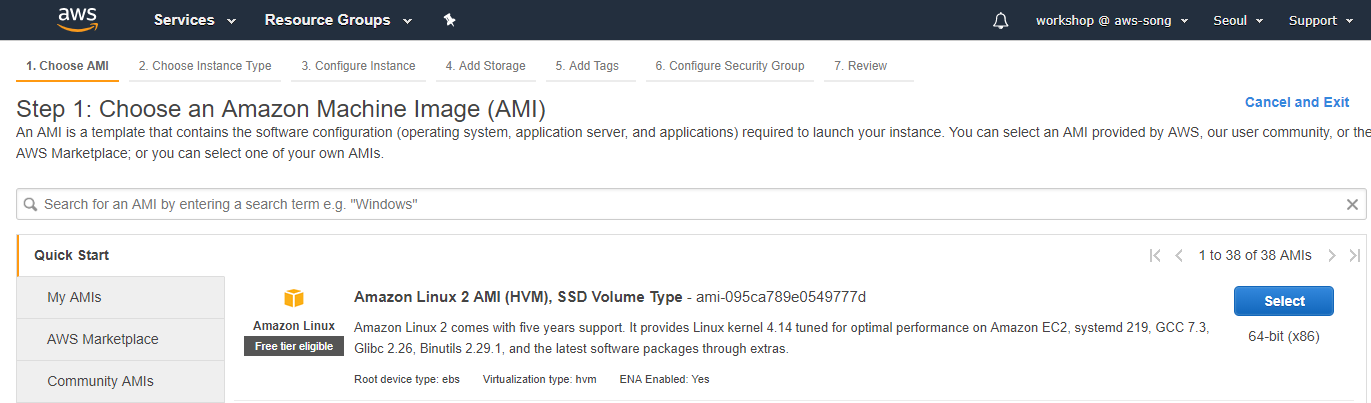Open the Quick Start category
Viewport: 1371px width, 403px height.
point(121,255)
